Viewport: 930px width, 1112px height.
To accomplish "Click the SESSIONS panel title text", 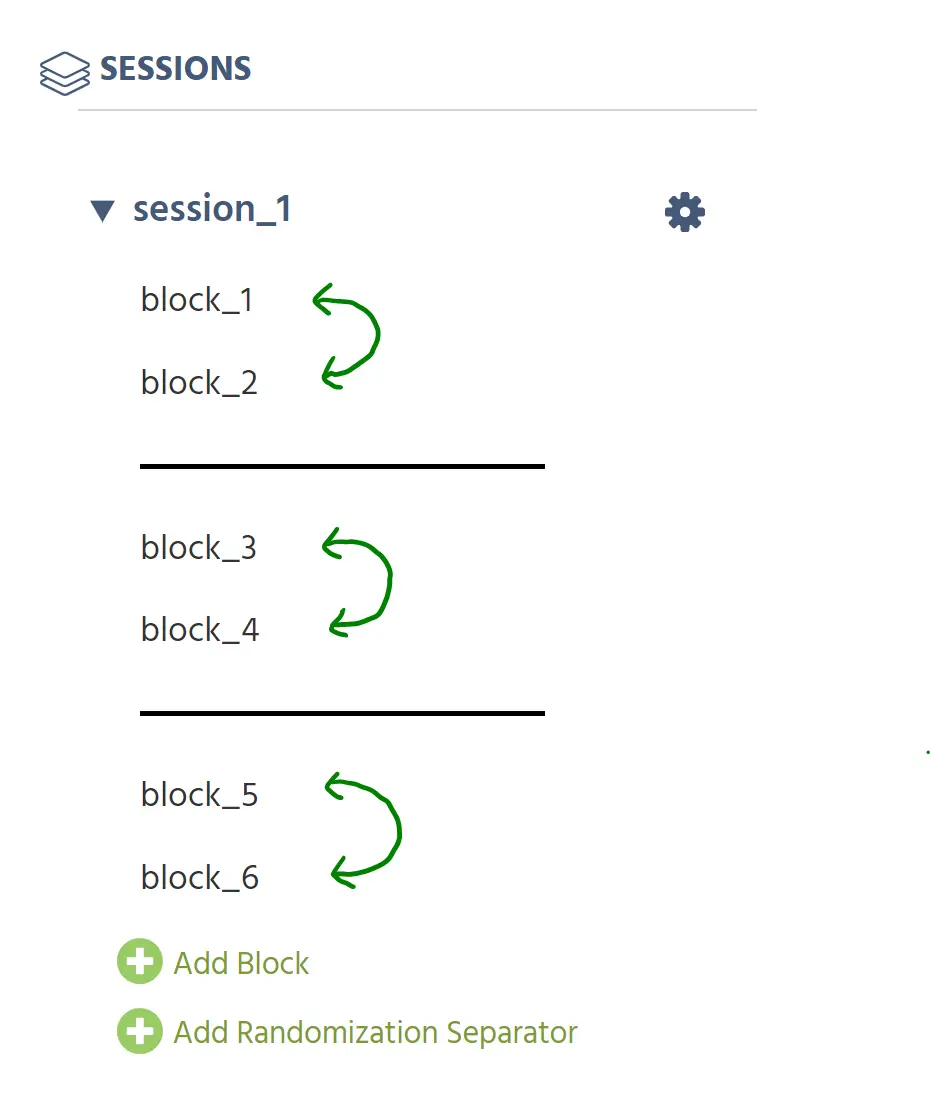I will (175, 68).
